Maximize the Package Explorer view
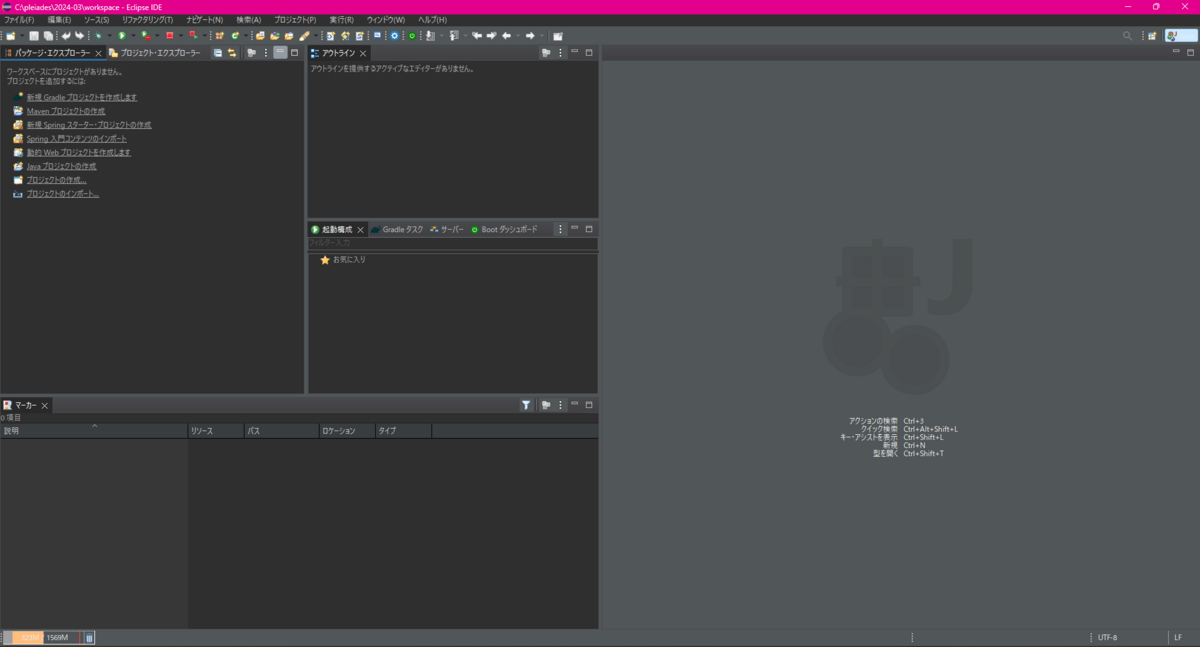The image size is (1200, 647). [x=294, y=52]
